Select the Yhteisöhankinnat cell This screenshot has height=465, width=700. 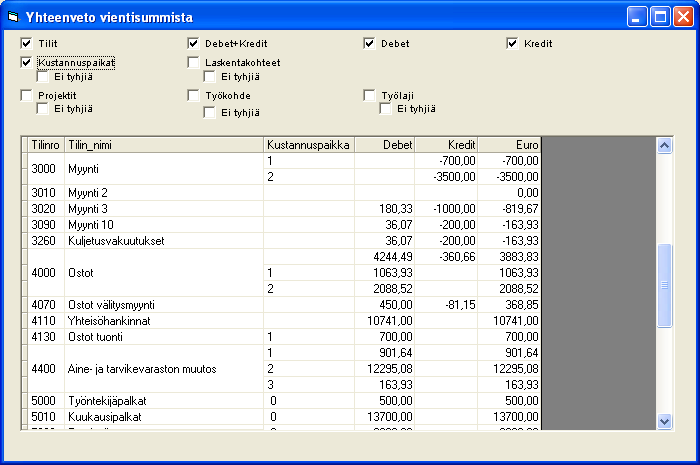click(x=164, y=321)
